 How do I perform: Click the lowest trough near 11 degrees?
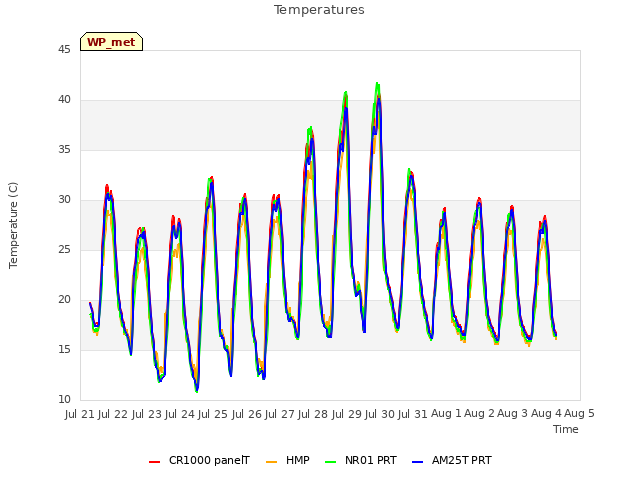(197, 391)
